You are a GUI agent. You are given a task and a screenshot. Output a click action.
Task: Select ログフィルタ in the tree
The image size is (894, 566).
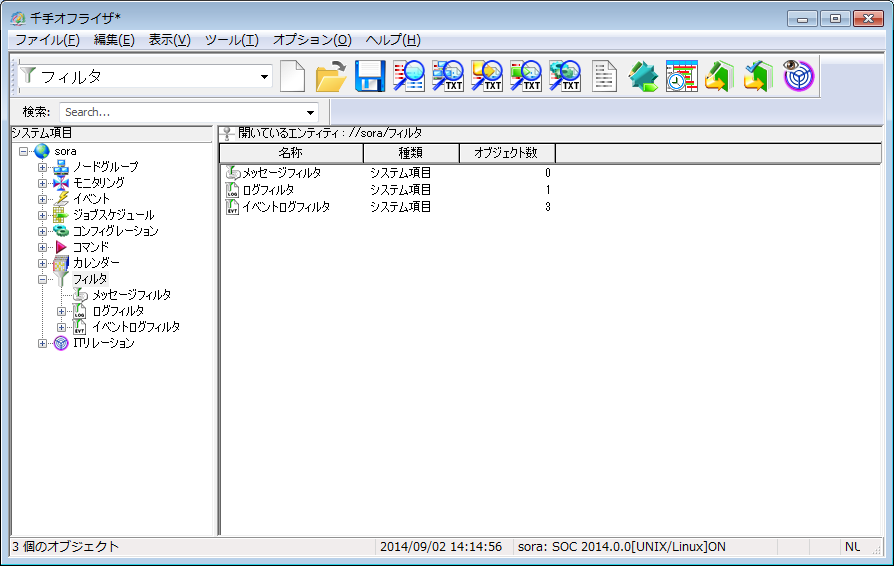[x=118, y=311]
